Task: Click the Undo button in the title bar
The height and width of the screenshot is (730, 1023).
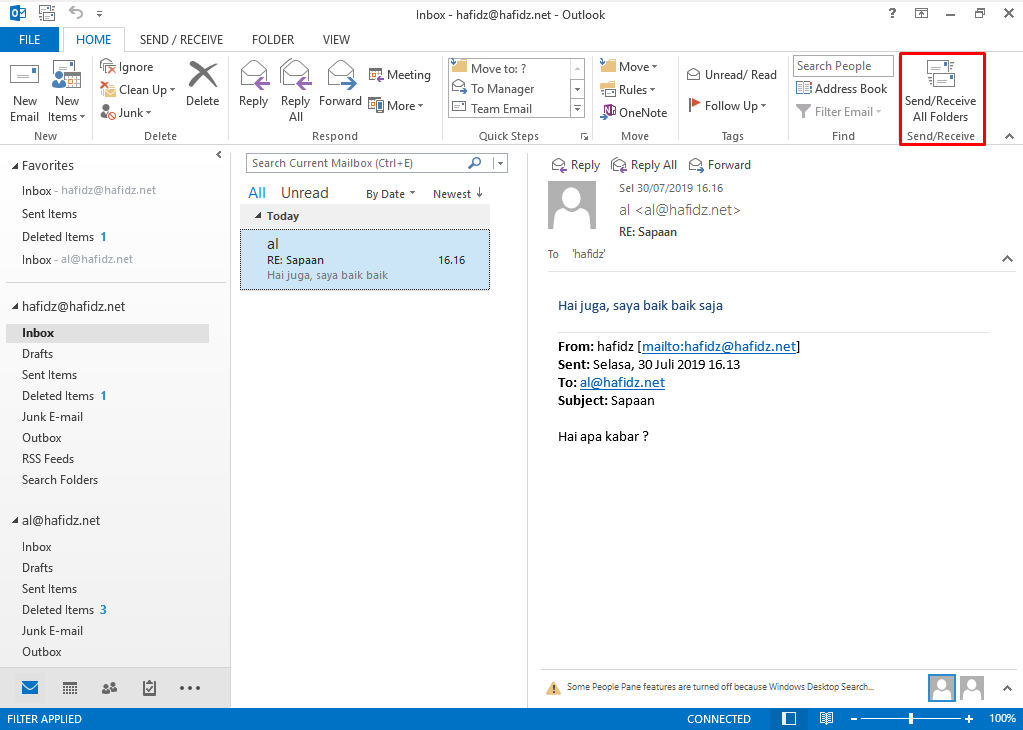Action: pos(76,12)
